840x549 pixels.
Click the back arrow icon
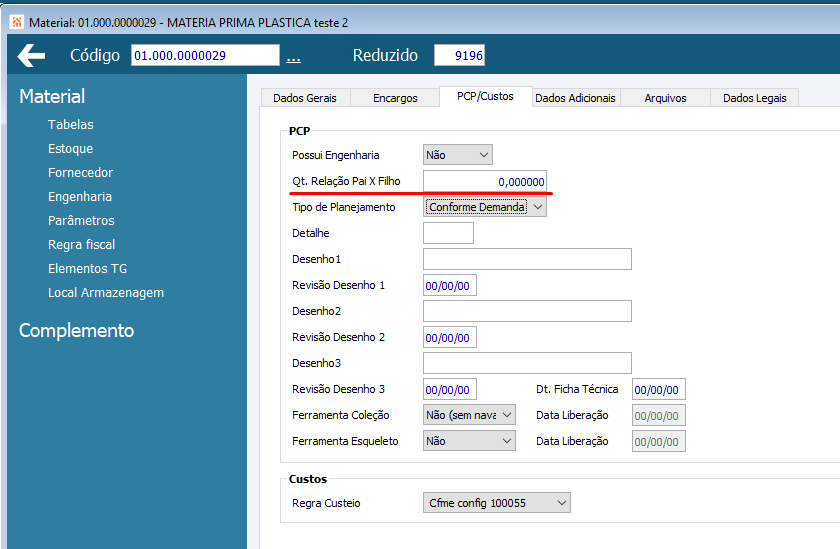[x=31, y=56]
